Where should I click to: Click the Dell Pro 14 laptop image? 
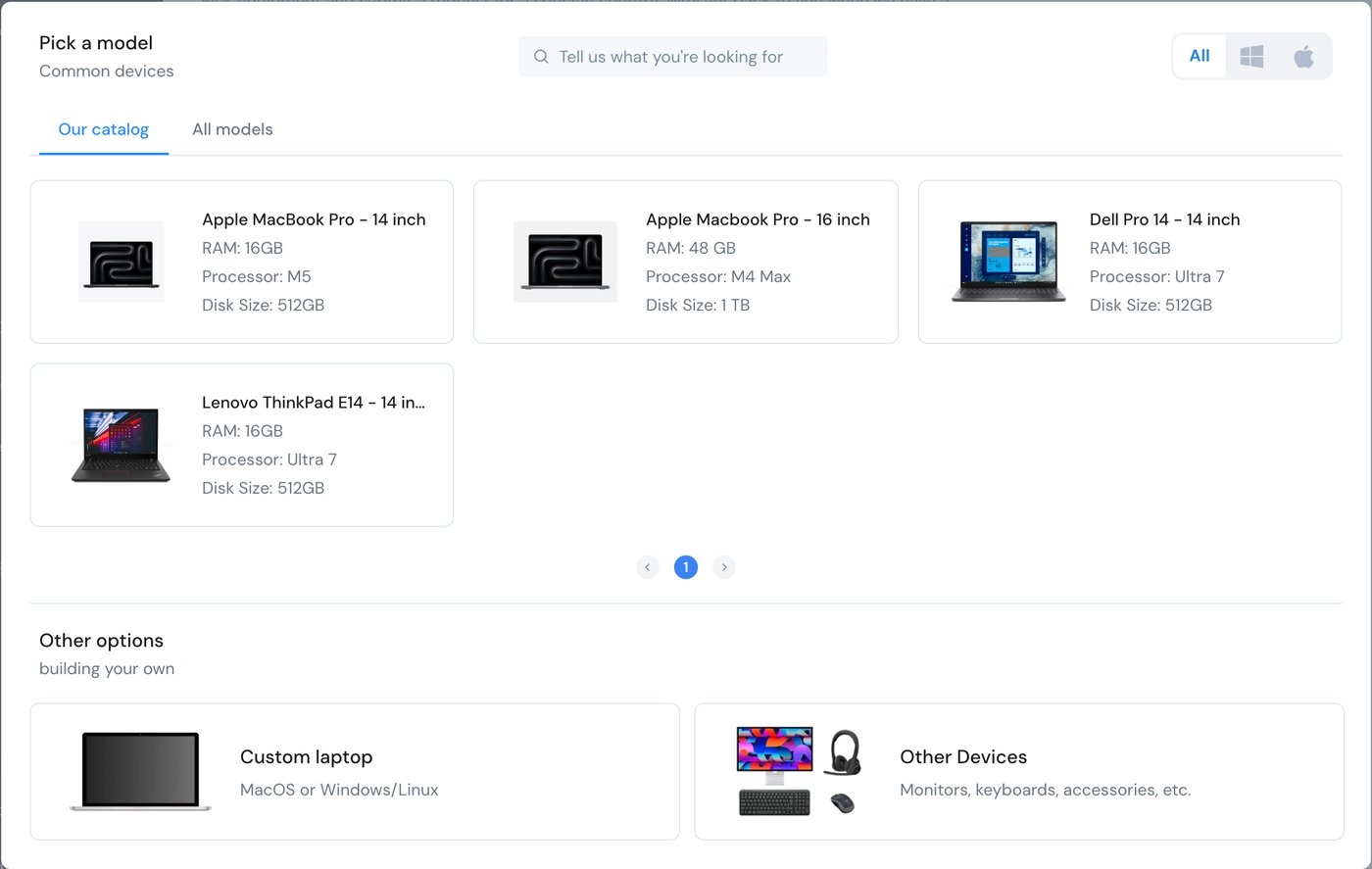coord(1008,262)
